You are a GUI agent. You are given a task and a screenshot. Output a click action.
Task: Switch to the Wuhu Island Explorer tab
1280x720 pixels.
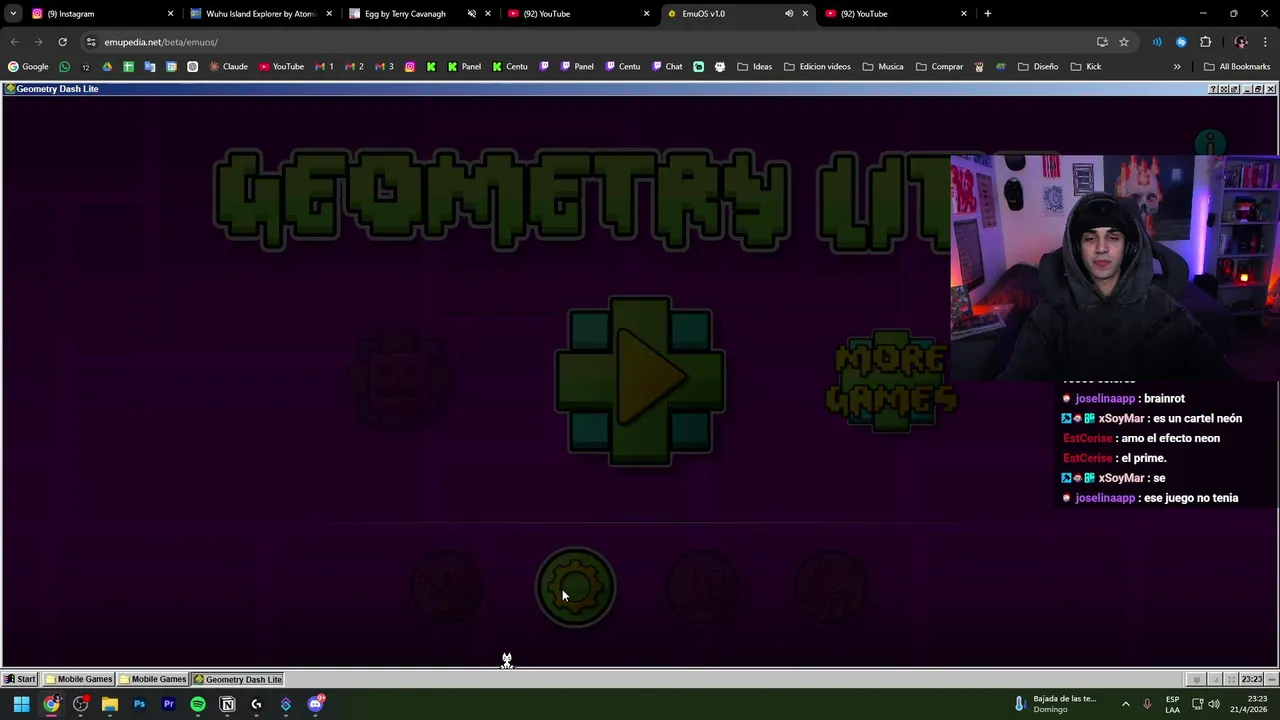[260, 14]
